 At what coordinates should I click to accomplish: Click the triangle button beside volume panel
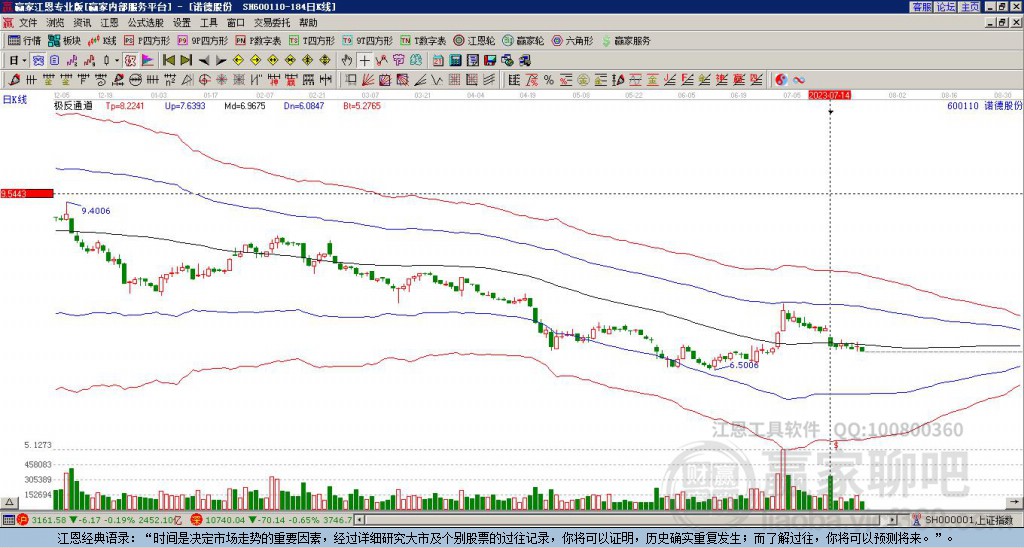[9, 502]
